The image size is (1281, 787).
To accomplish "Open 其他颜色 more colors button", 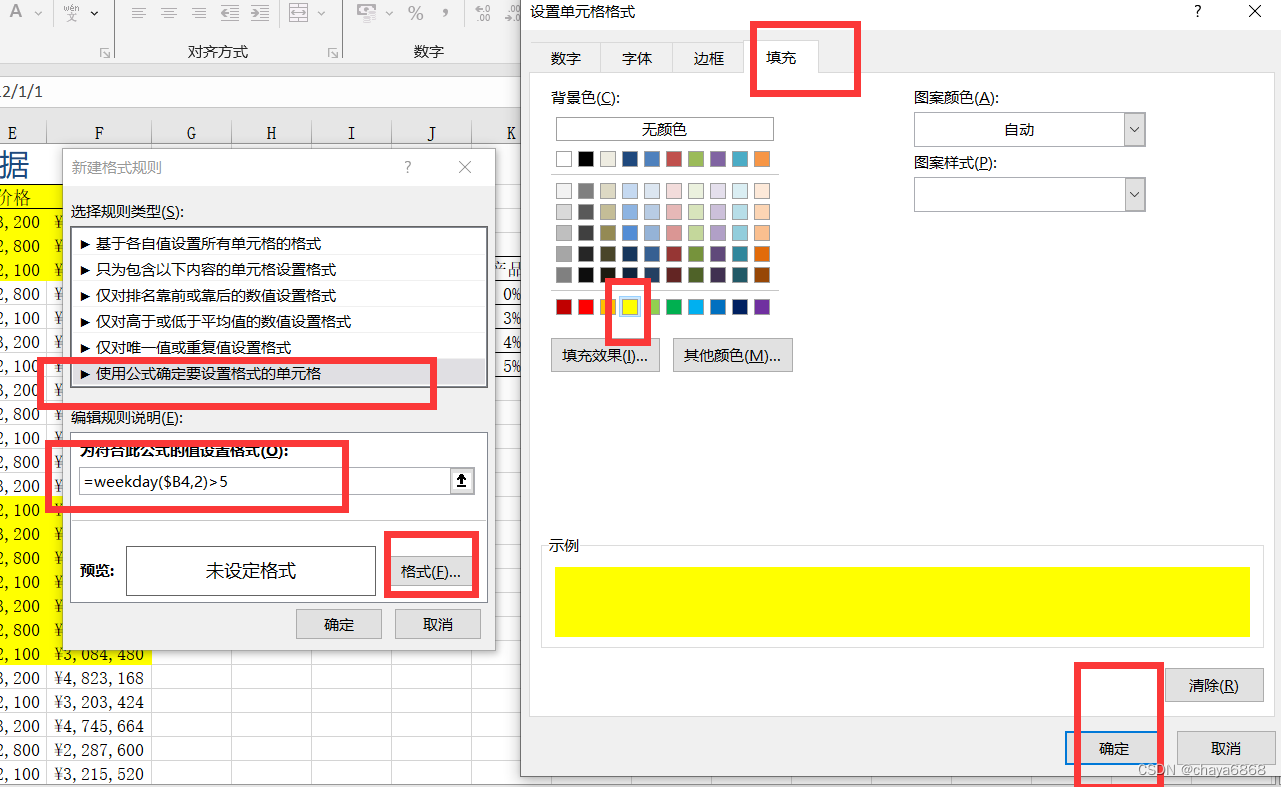I will click(733, 355).
